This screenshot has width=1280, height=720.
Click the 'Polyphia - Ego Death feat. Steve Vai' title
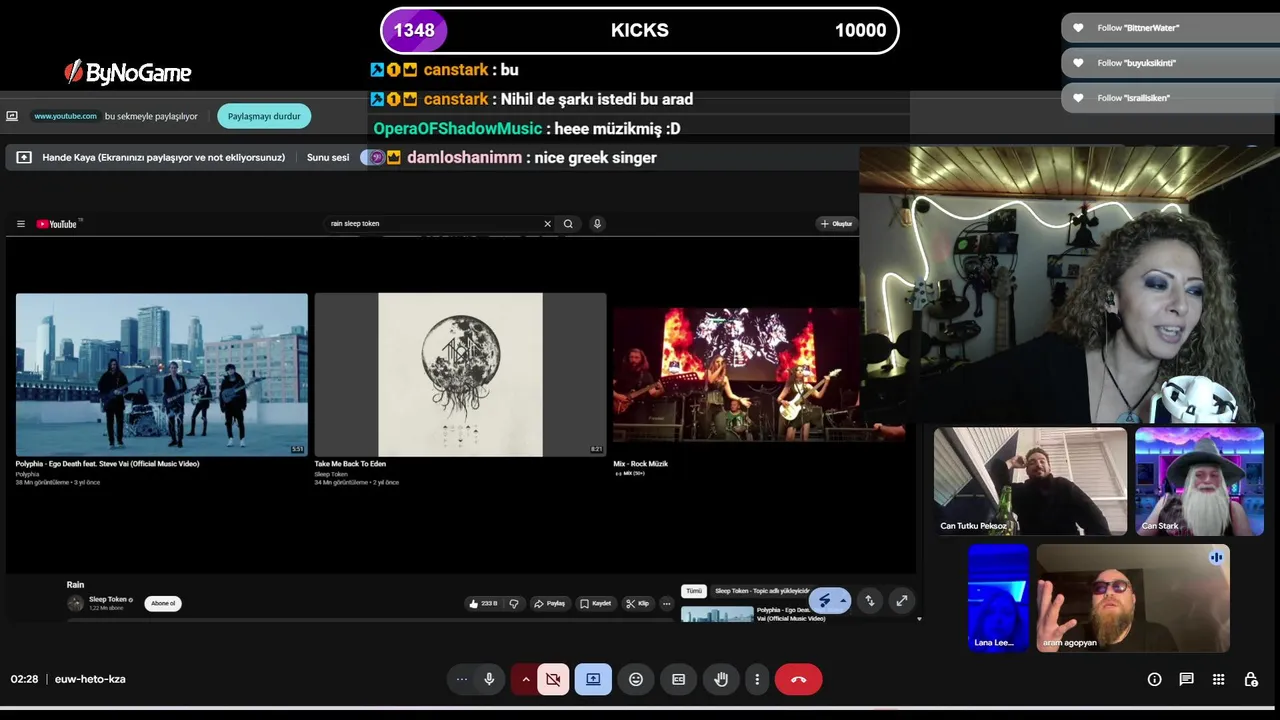(107, 464)
